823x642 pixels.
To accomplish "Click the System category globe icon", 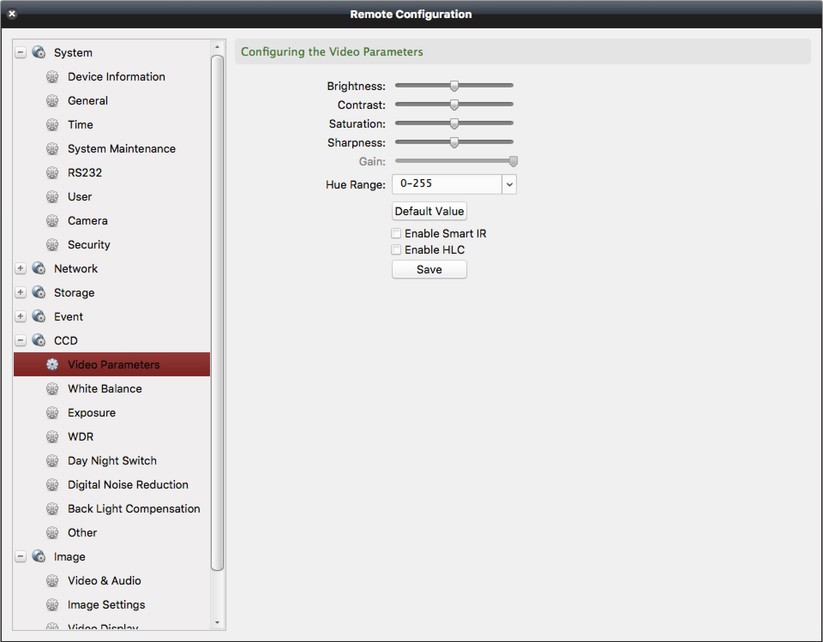I will pyautogui.click(x=38, y=52).
